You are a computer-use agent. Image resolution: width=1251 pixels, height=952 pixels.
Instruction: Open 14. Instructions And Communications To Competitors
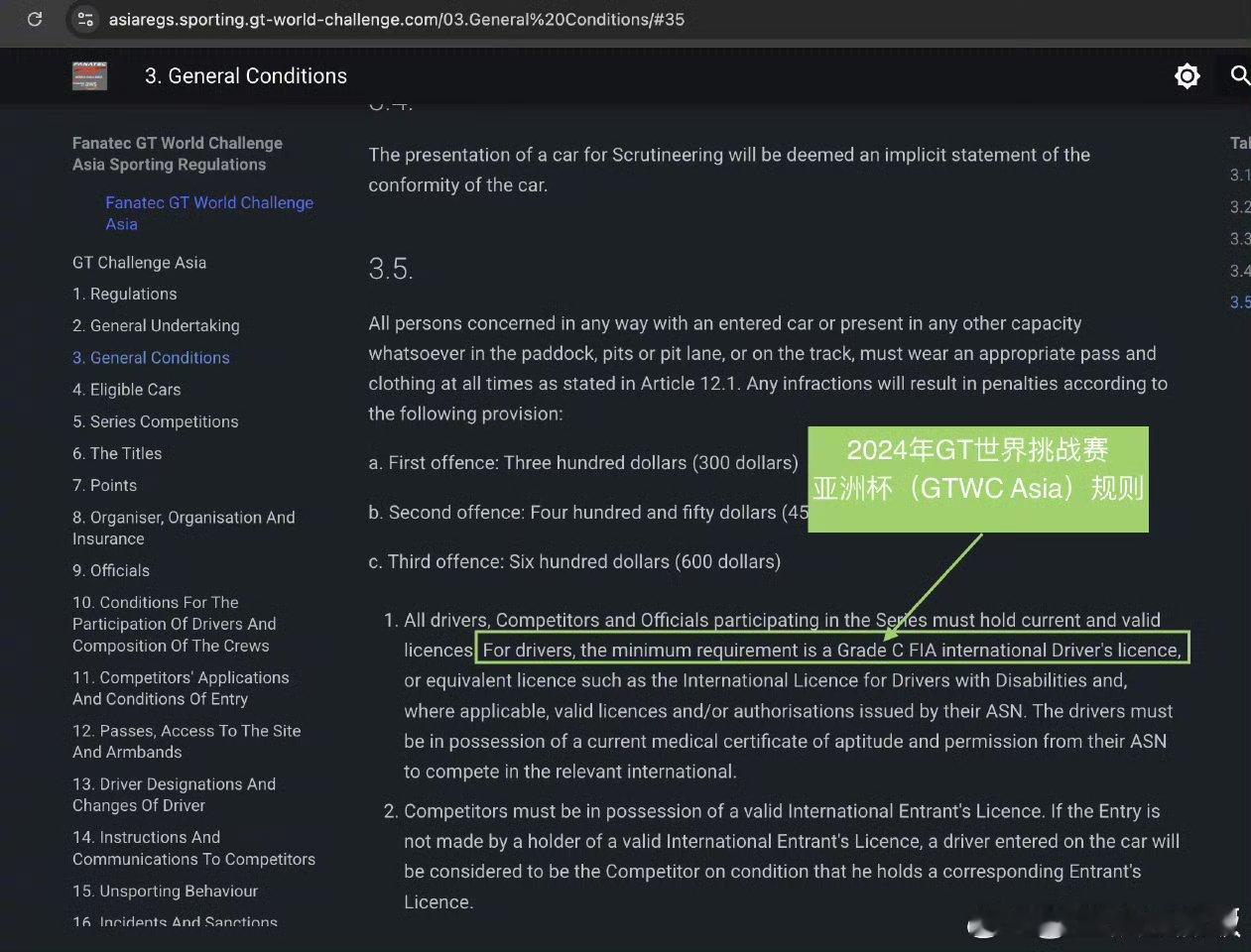click(x=193, y=848)
